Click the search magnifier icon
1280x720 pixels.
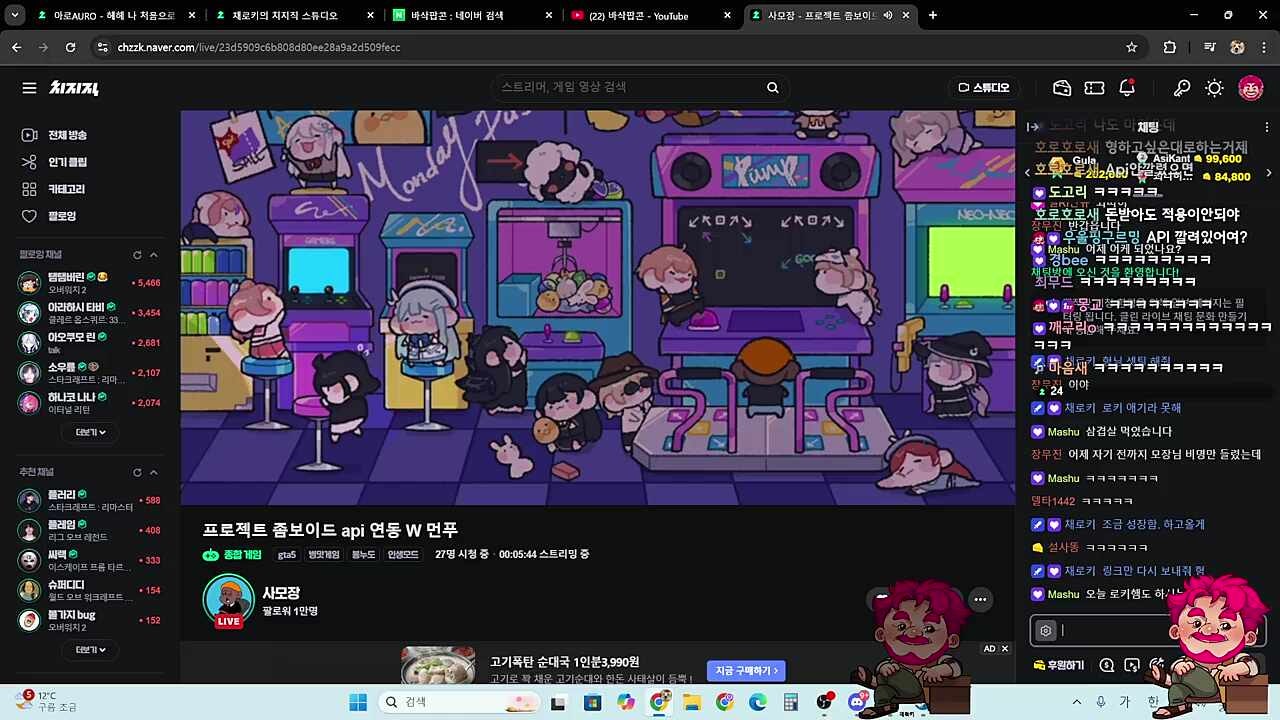[x=773, y=87]
